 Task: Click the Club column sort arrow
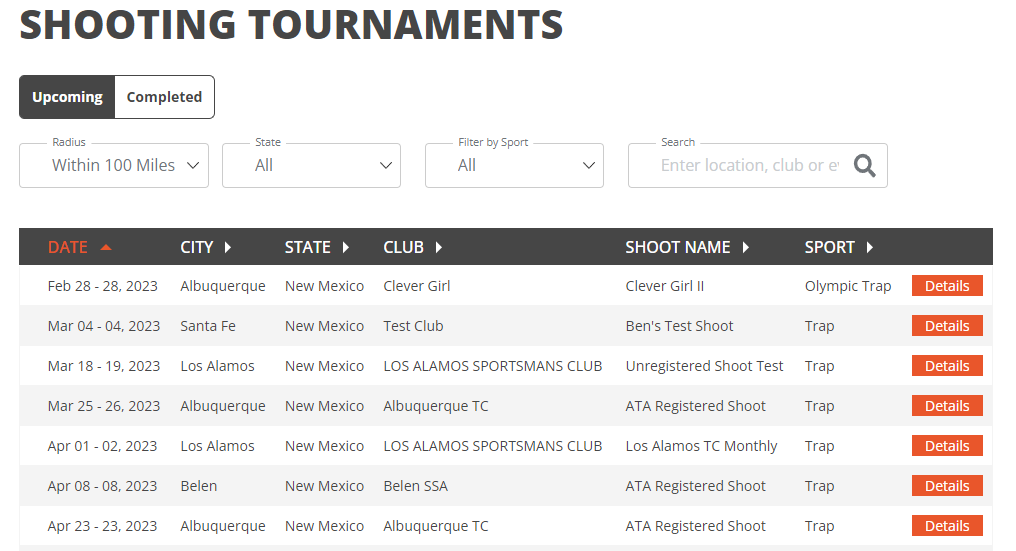[x=439, y=247]
